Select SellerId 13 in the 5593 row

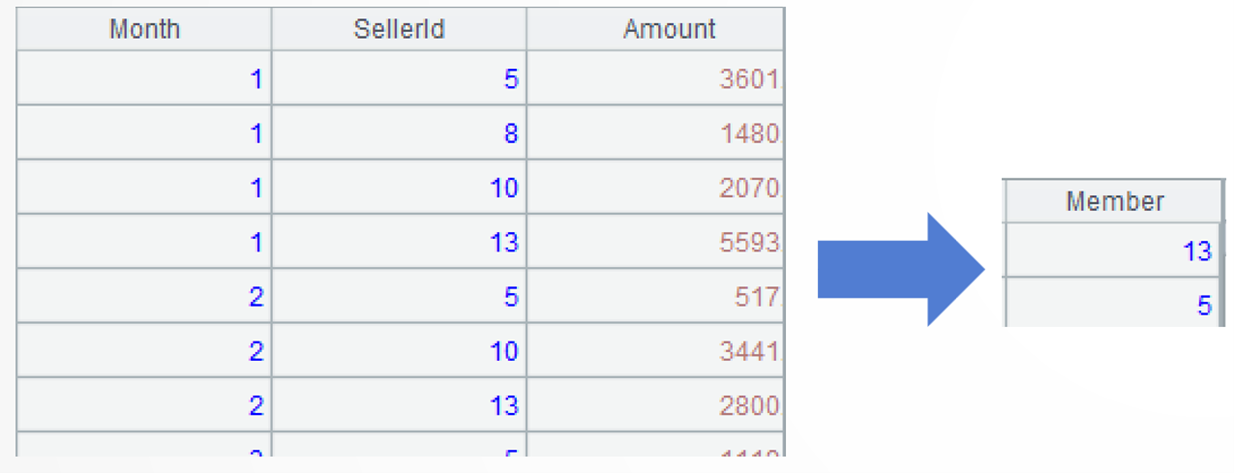pyautogui.click(x=399, y=242)
